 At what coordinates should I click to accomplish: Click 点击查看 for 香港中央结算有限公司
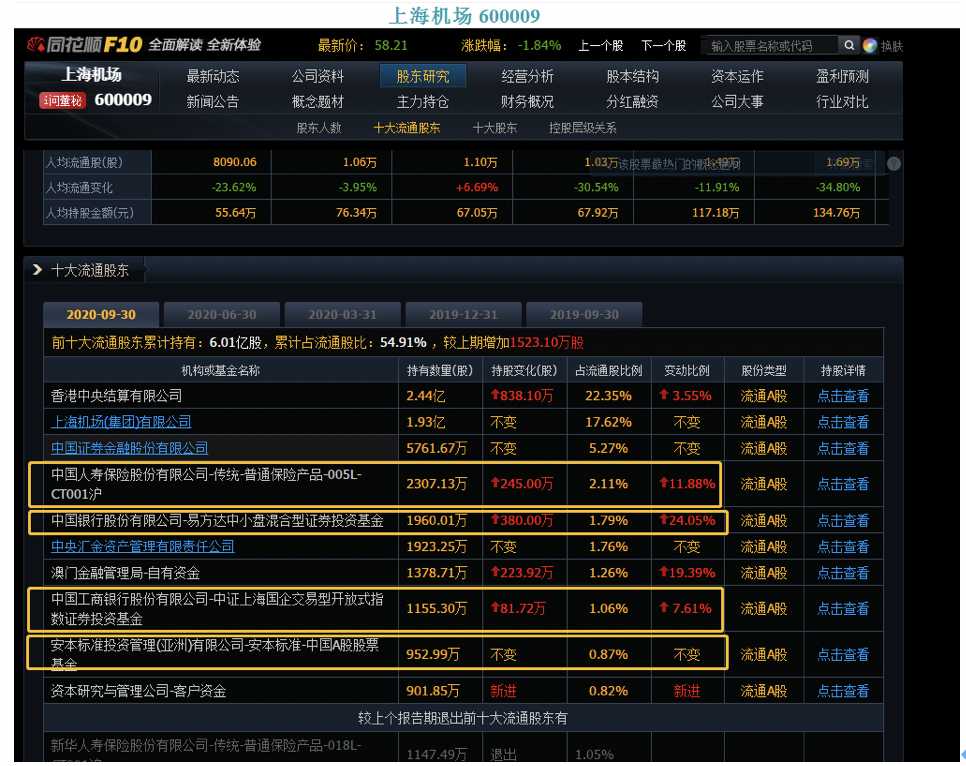click(x=843, y=396)
